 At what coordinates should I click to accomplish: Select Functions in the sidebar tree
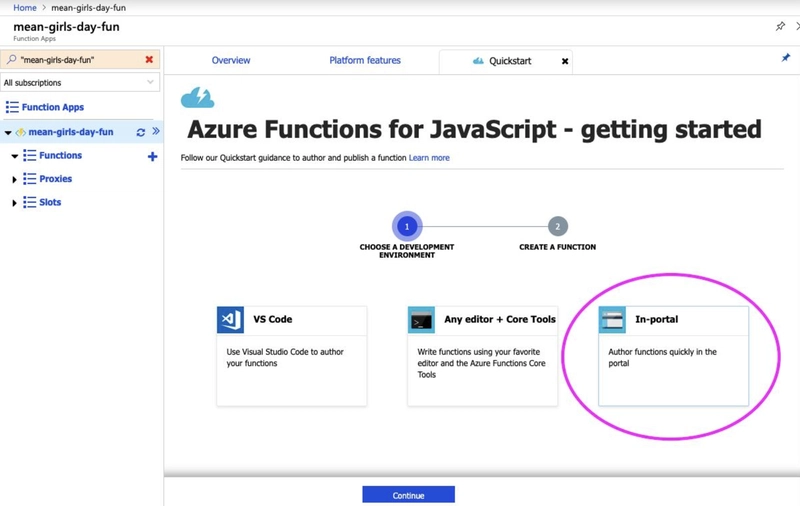coord(60,156)
